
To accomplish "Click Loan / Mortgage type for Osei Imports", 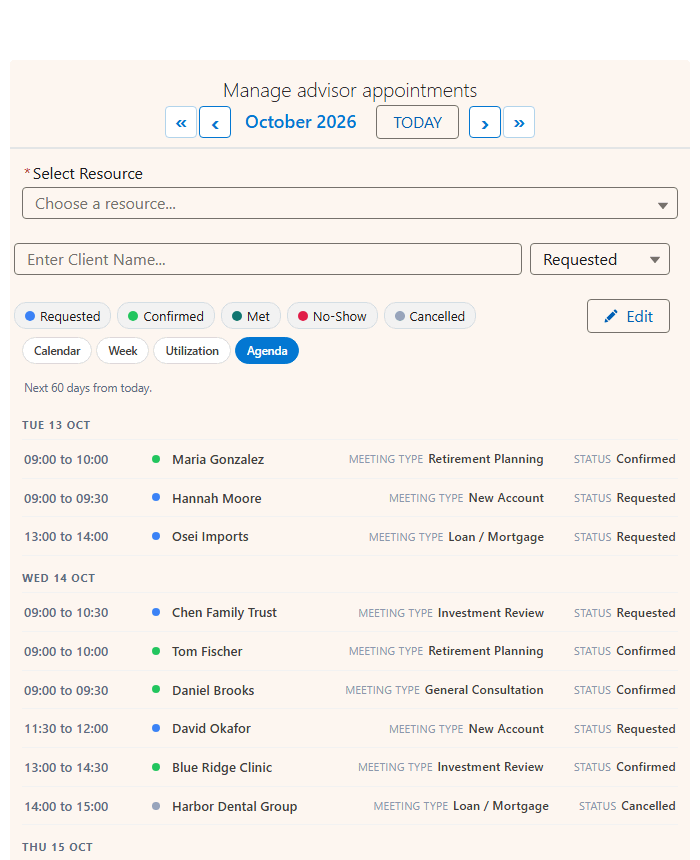I will pos(496,536).
